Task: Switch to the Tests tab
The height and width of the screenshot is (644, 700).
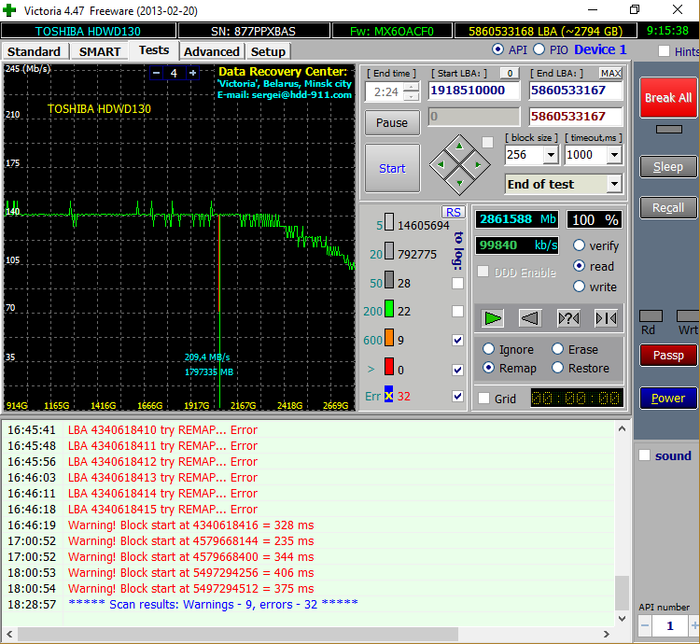Action: point(154,50)
